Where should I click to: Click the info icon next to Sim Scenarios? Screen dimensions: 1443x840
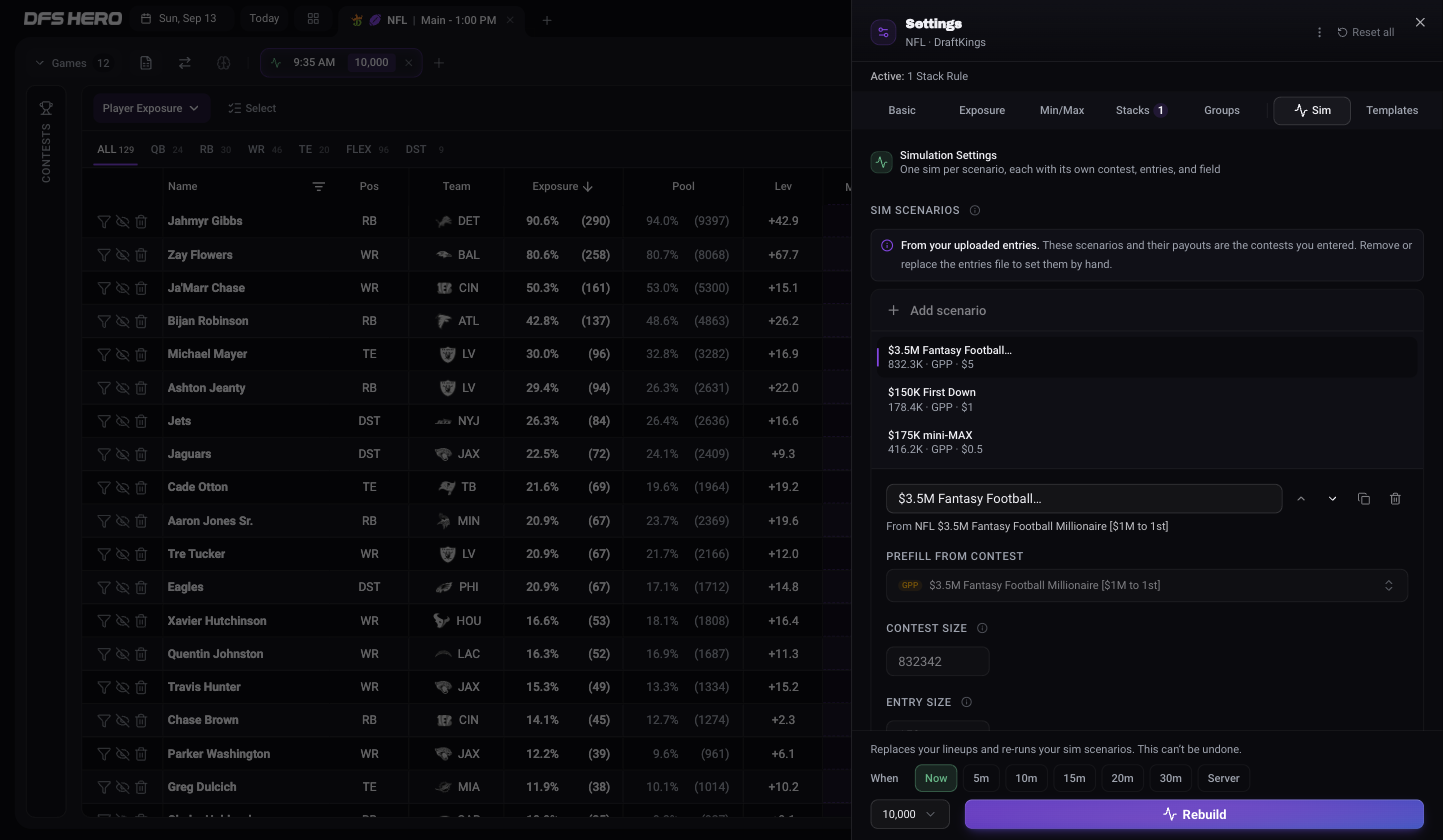click(x=975, y=210)
